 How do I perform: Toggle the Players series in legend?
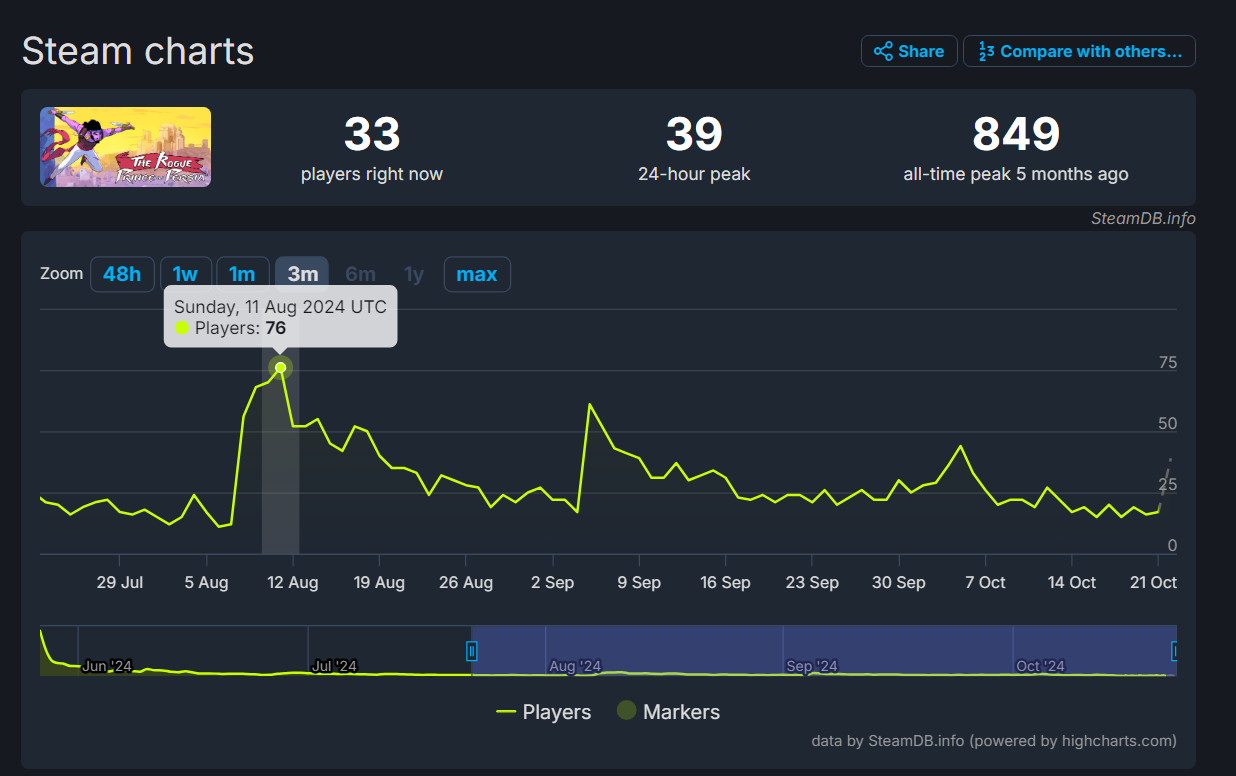[544, 712]
